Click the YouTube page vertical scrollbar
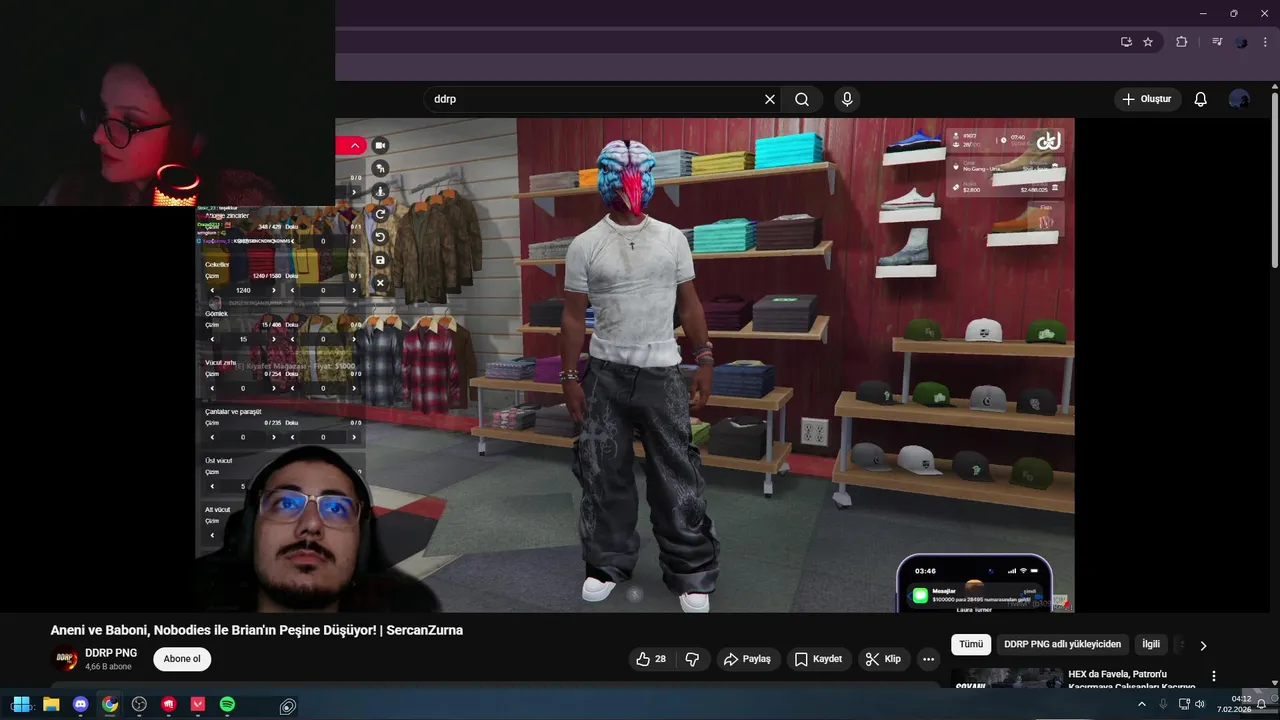The width and height of the screenshot is (1280, 720). pyautogui.click(x=1274, y=180)
